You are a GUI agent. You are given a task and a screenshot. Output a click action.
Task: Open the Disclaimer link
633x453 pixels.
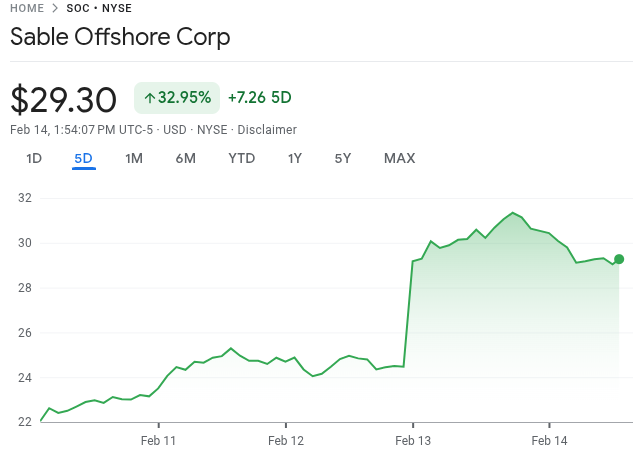[267, 130]
